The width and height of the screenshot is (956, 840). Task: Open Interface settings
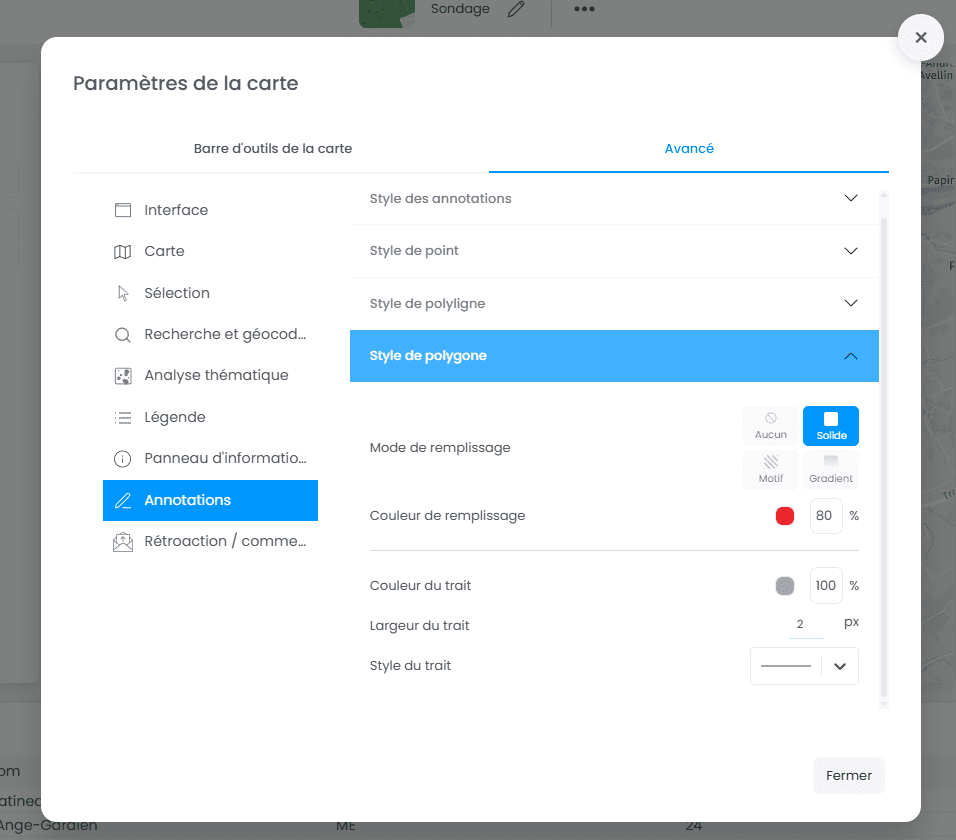(x=210, y=210)
